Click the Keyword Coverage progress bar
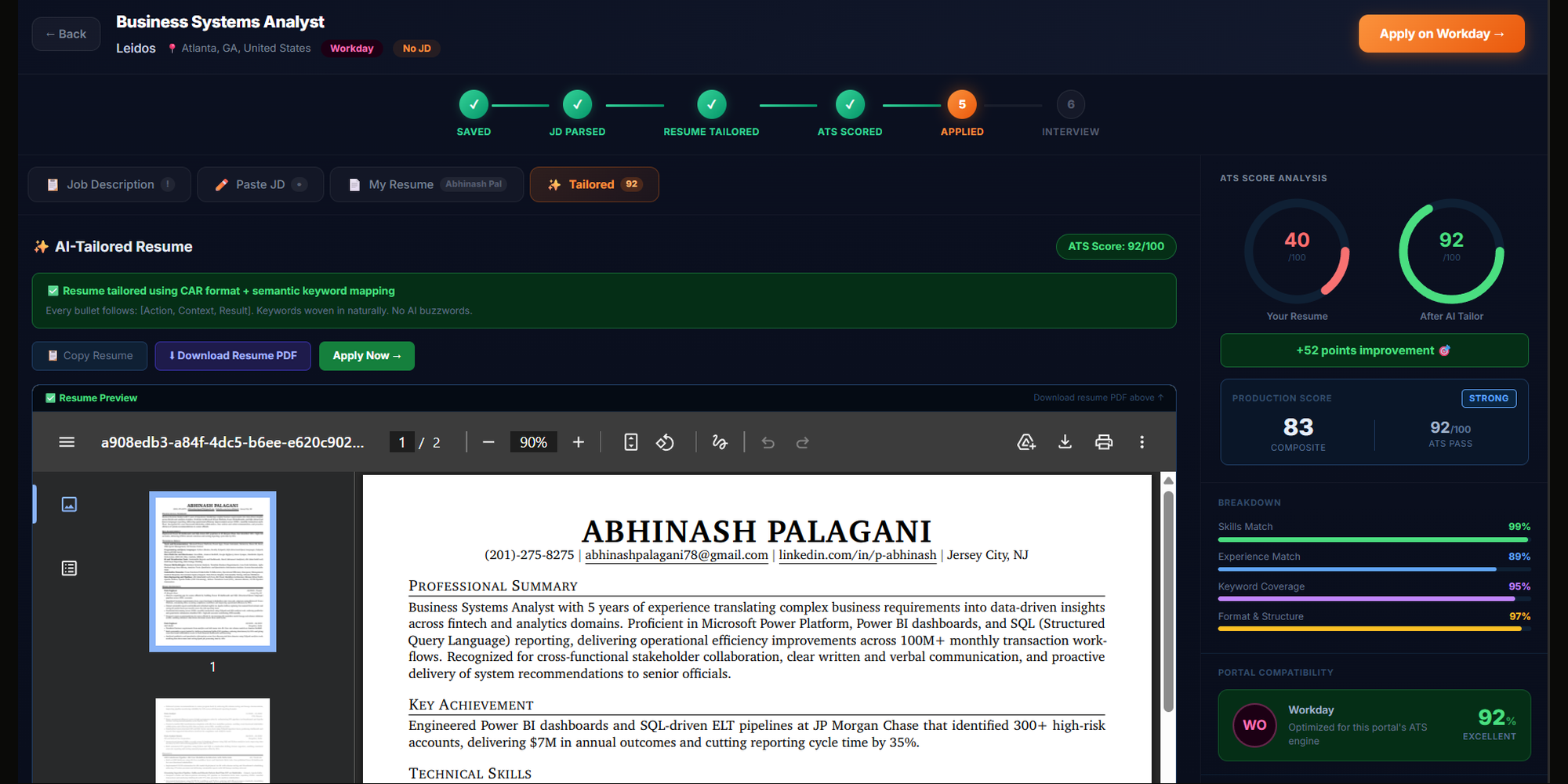 click(1374, 599)
